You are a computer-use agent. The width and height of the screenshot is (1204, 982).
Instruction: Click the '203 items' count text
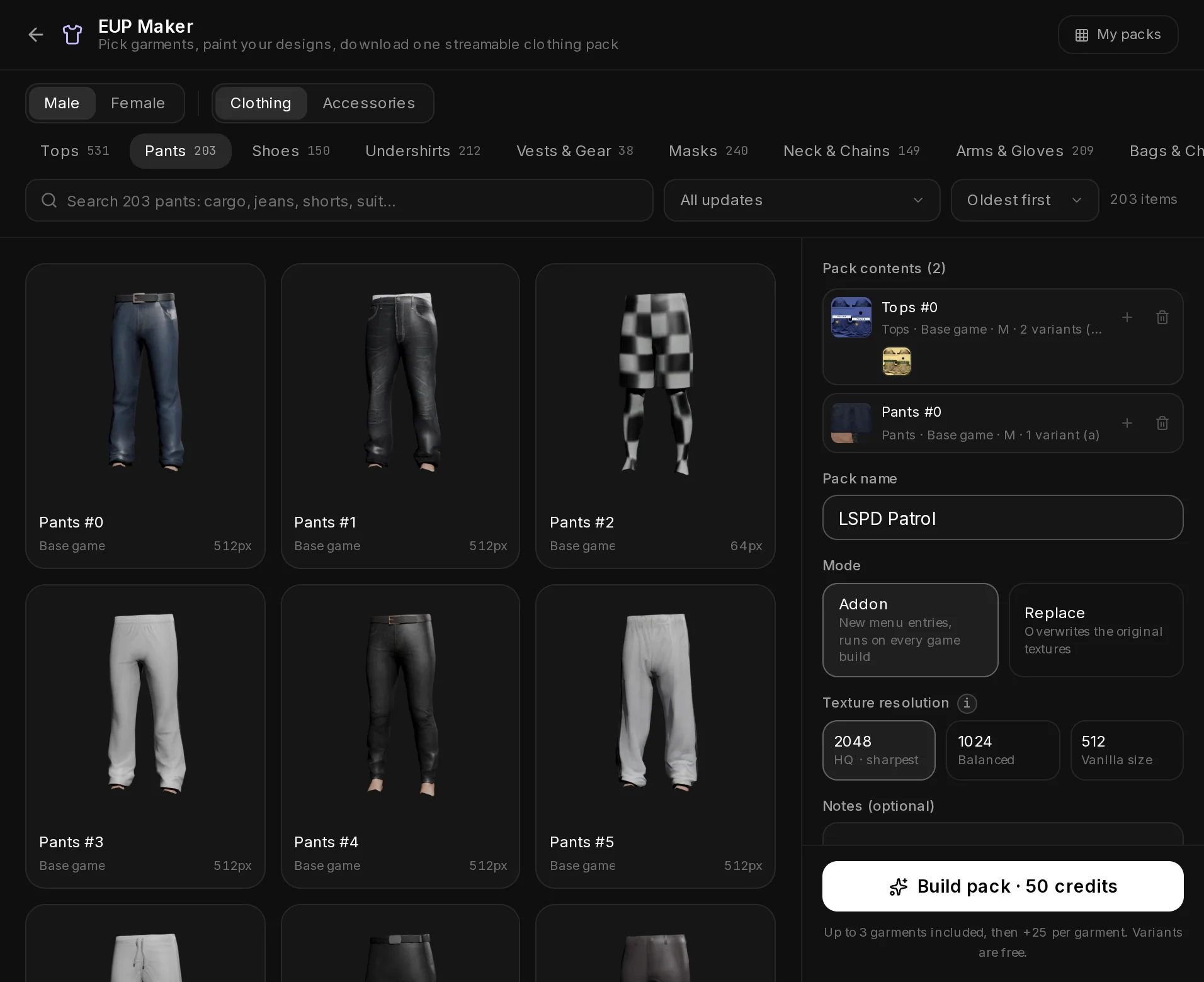click(x=1144, y=200)
